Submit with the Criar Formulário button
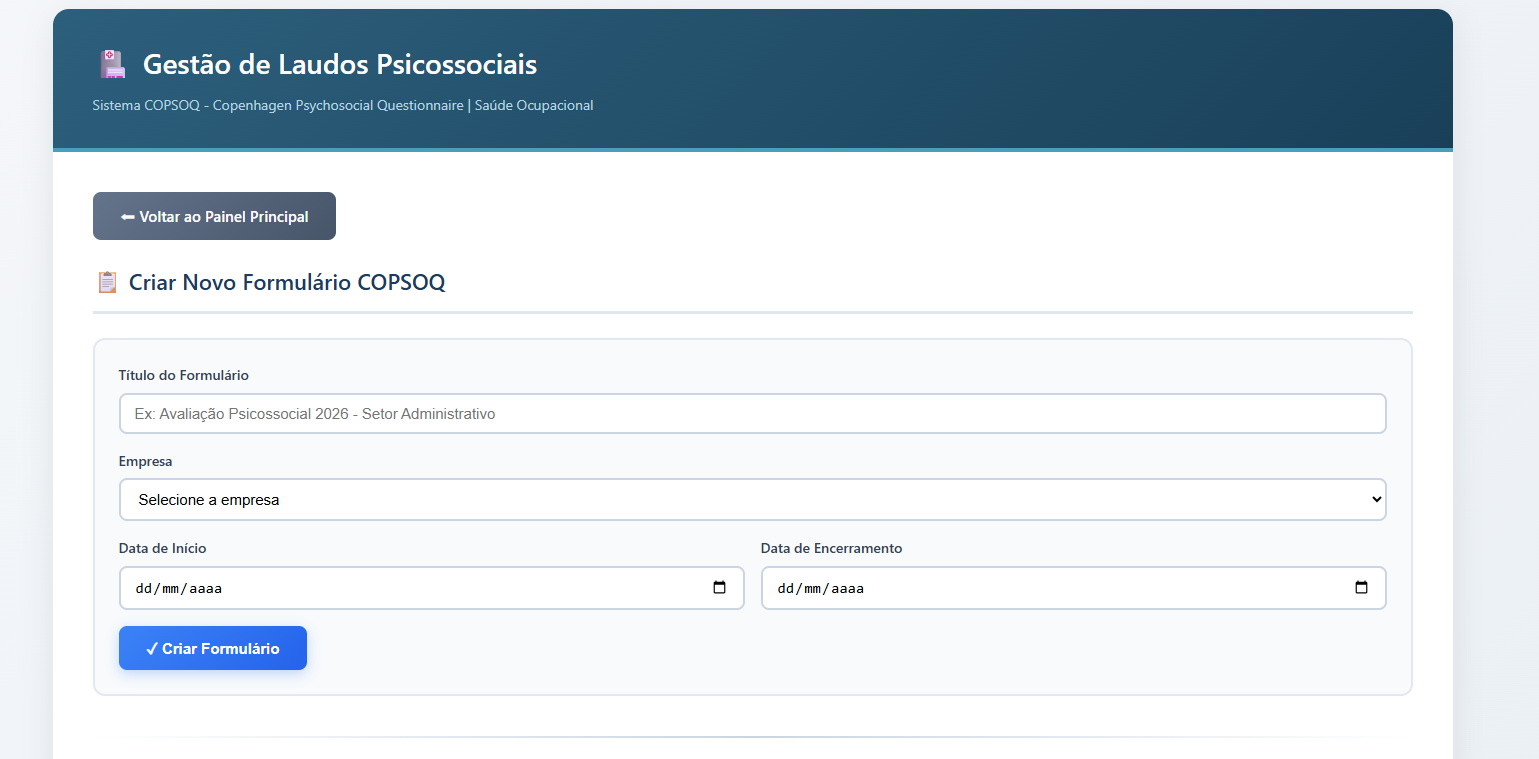Screen dimensions: 1539x759 (x=213, y=649)
